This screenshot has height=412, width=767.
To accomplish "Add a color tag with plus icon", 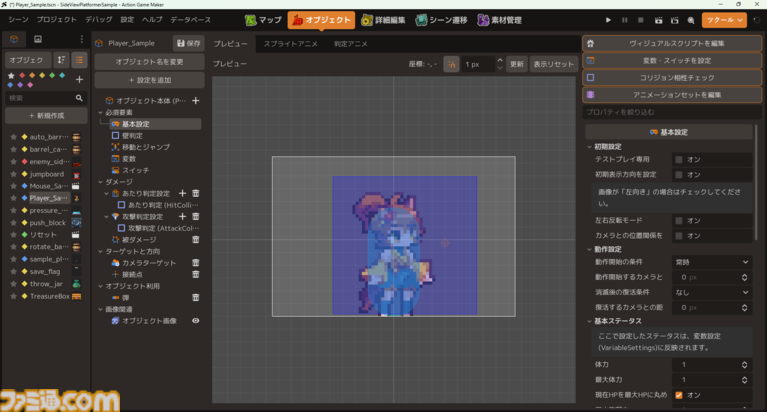I will (x=79, y=79).
